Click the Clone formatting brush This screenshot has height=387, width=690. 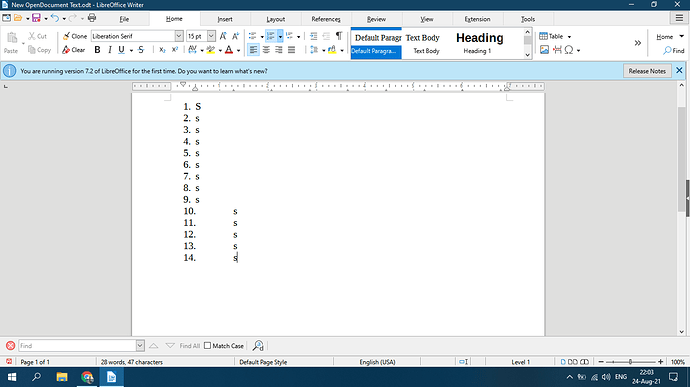[75, 36]
